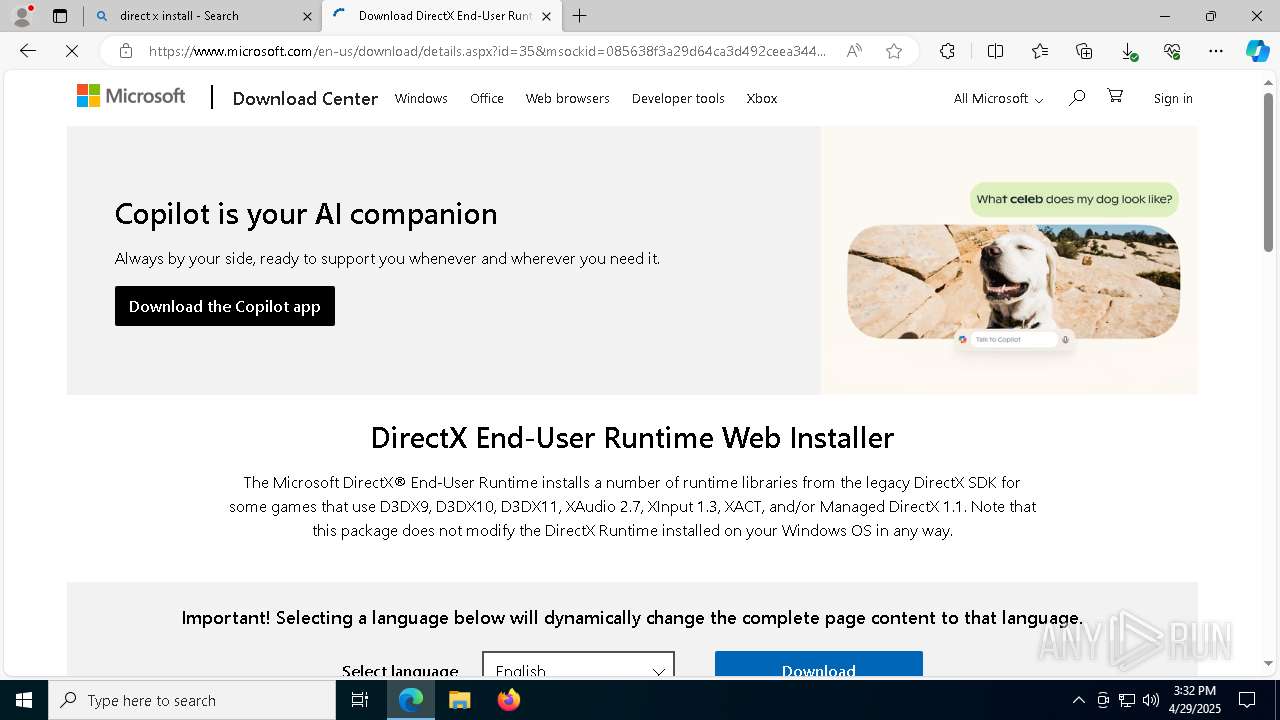
Task: Open the volume tray icon
Action: [x=1151, y=700]
